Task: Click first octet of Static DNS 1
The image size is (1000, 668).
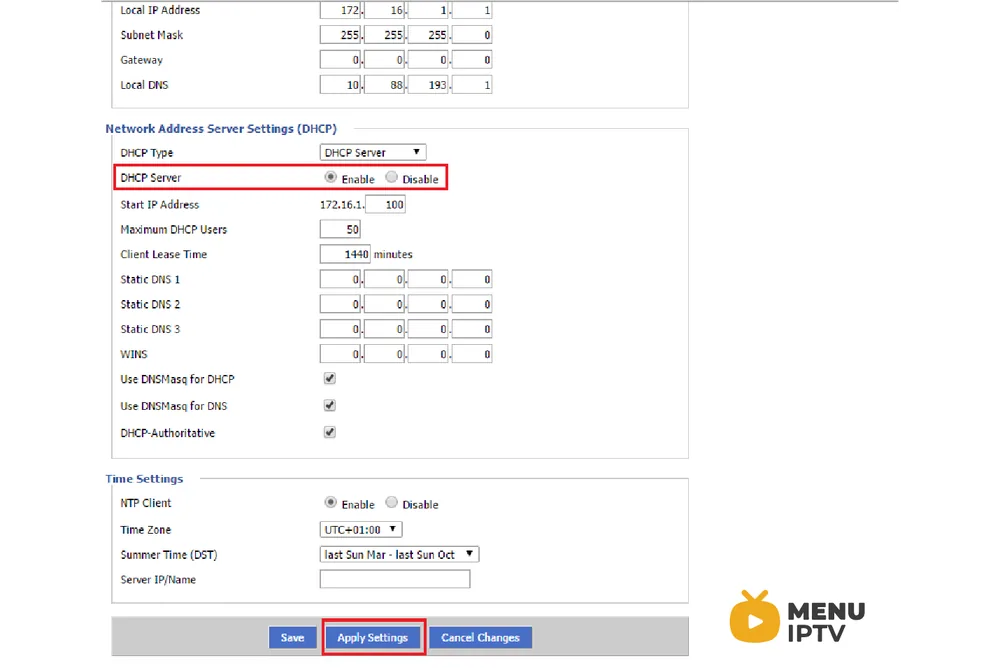Action: pos(341,279)
